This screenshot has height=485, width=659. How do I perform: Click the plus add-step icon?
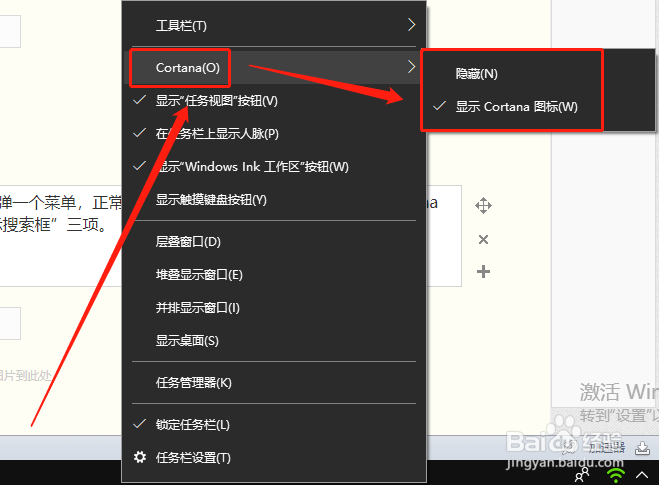point(483,271)
